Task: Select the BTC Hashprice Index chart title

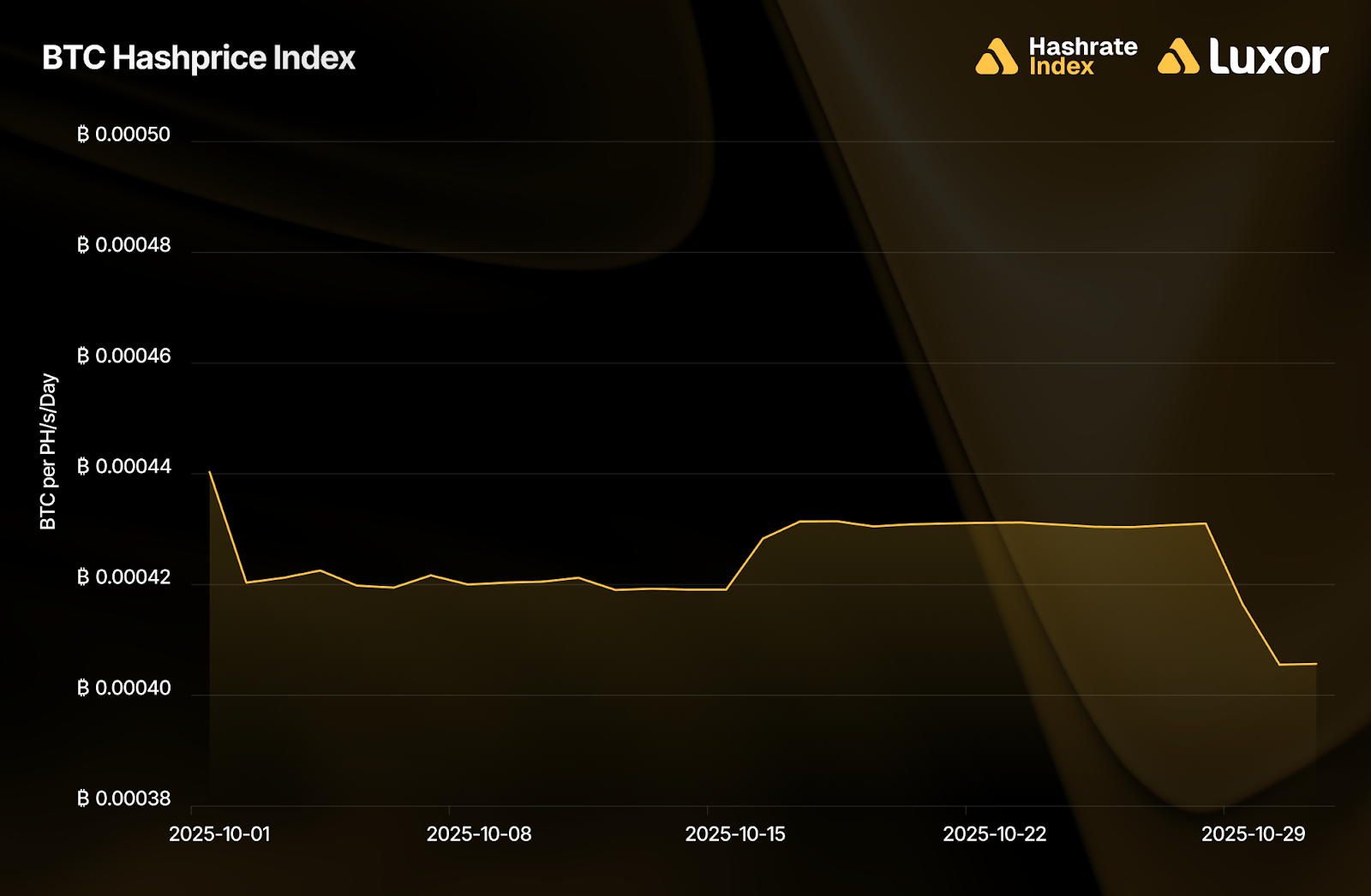Action: pos(199,58)
